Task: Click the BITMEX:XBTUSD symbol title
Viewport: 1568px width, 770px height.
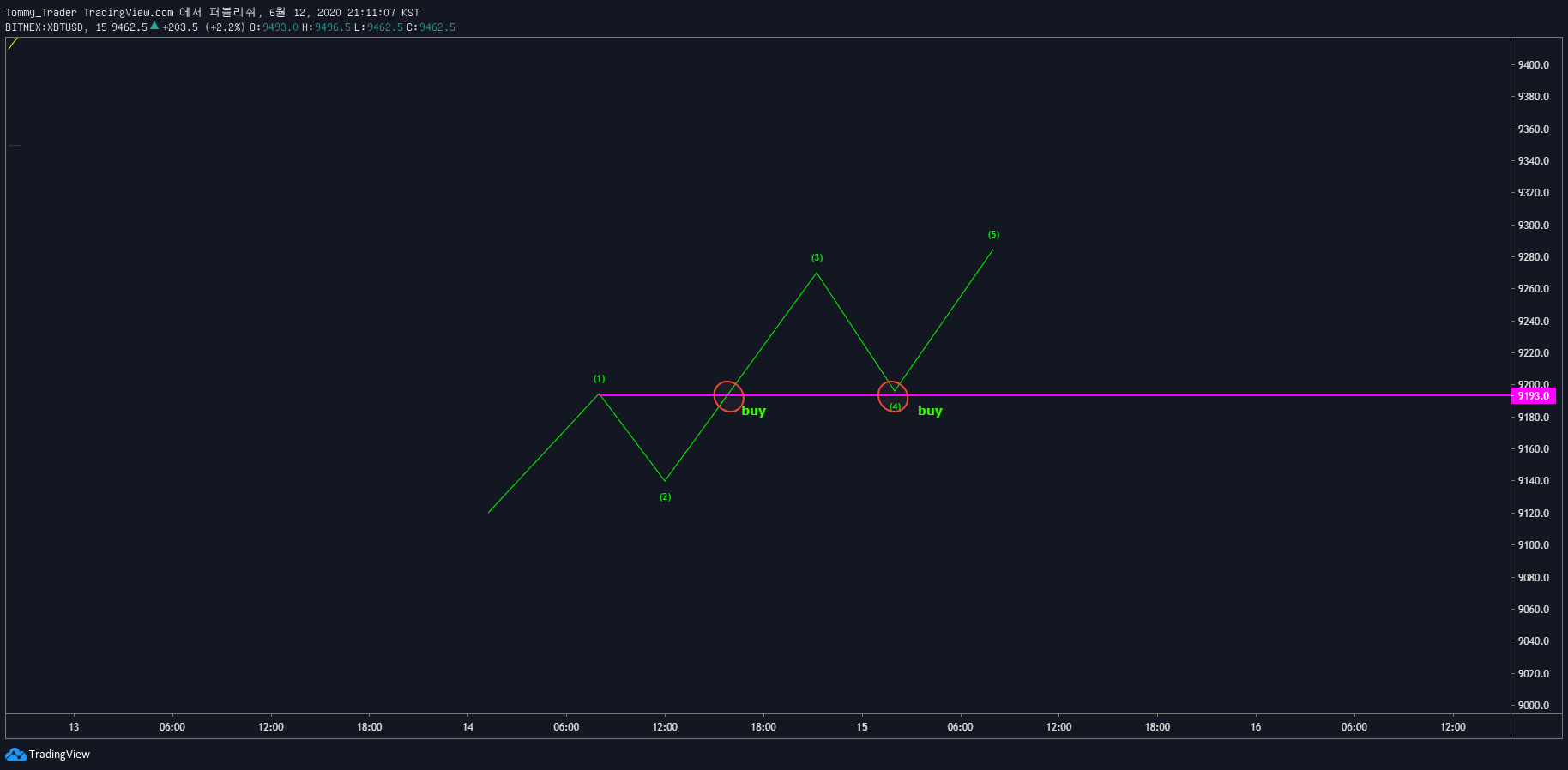Action: 45,27
